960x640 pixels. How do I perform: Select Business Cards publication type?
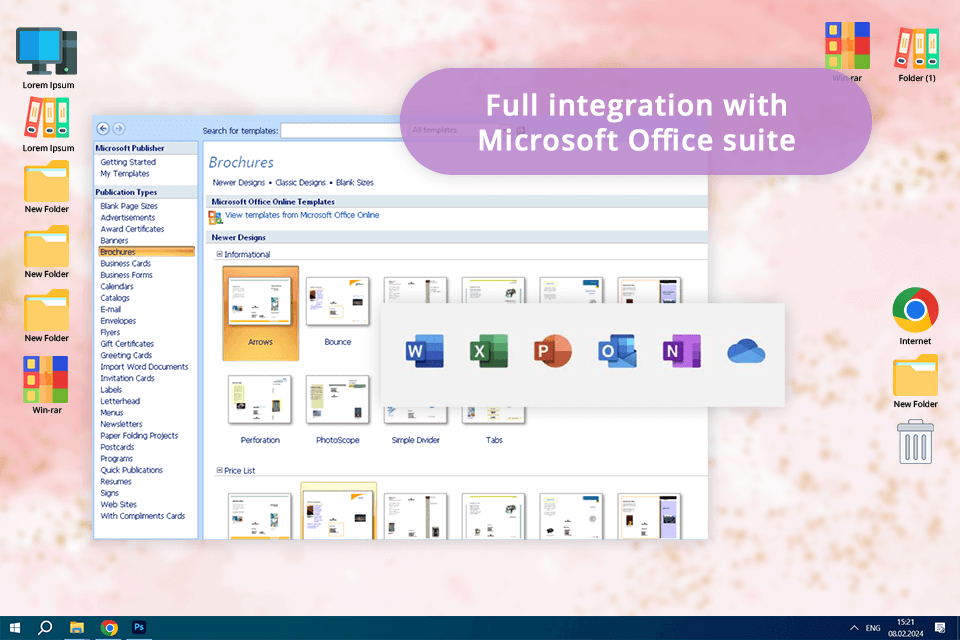pos(126,263)
